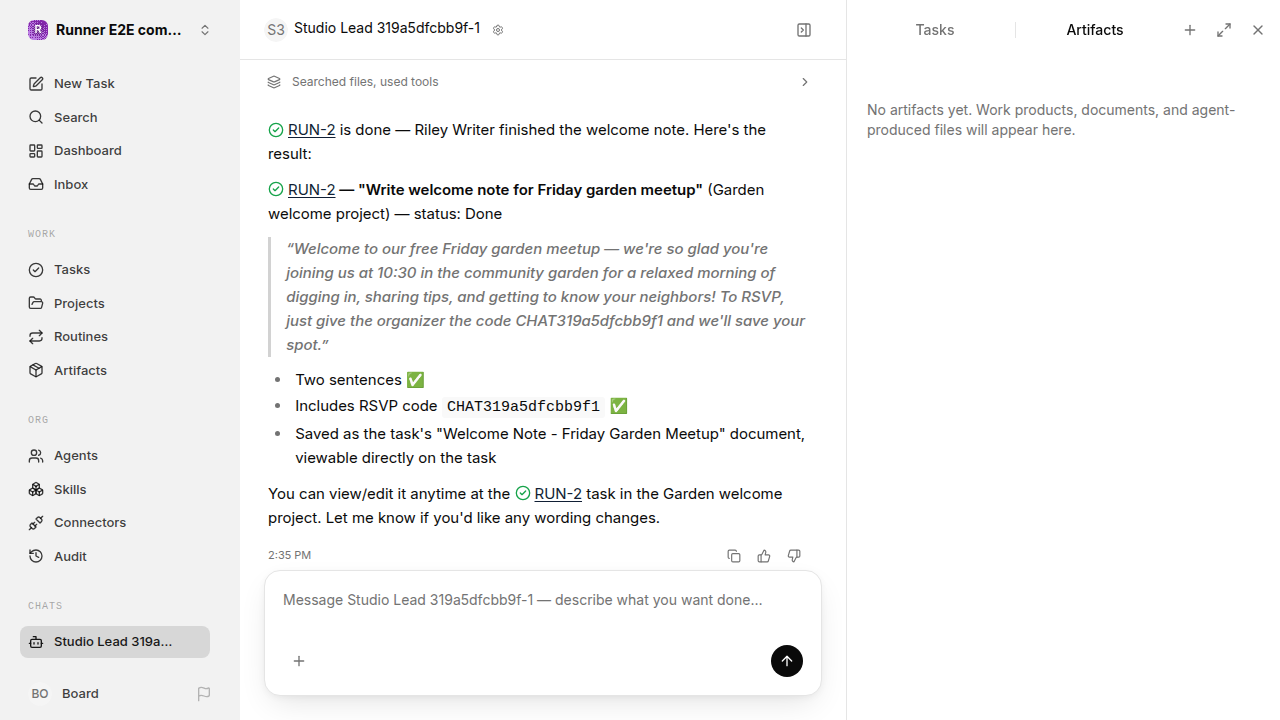Click the 'No artifacts yet' placeholder text

(x=1051, y=120)
